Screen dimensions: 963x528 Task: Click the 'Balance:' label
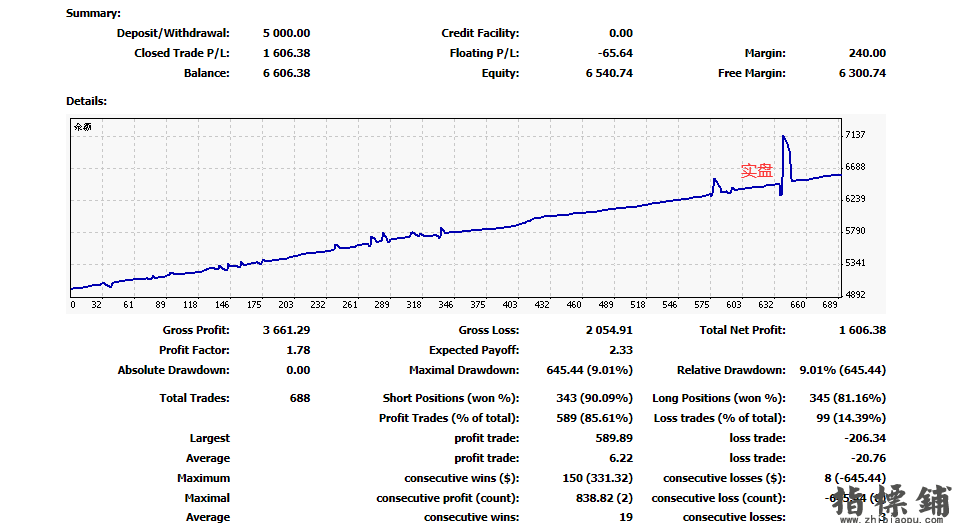[206, 73]
